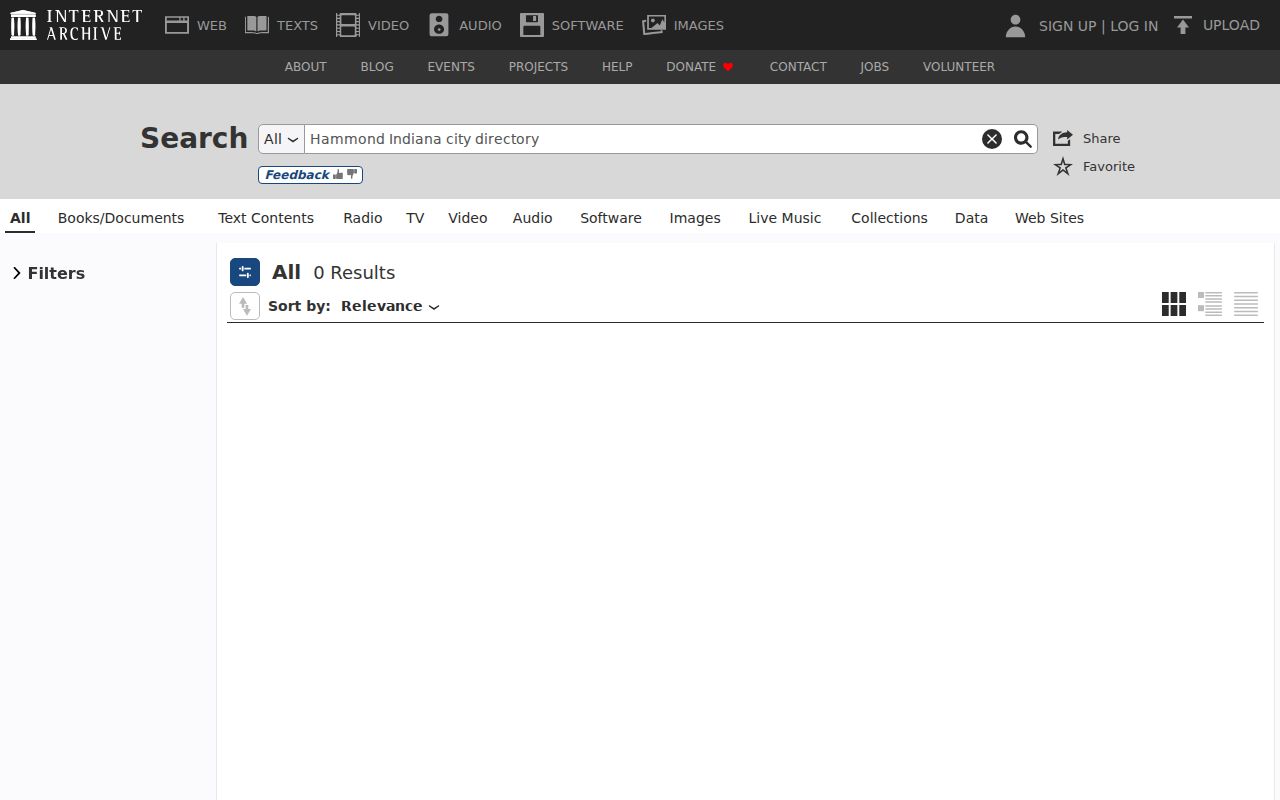Open the All search-type dropdown
1280x800 pixels.
pyautogui.click(x=281, y=139)
